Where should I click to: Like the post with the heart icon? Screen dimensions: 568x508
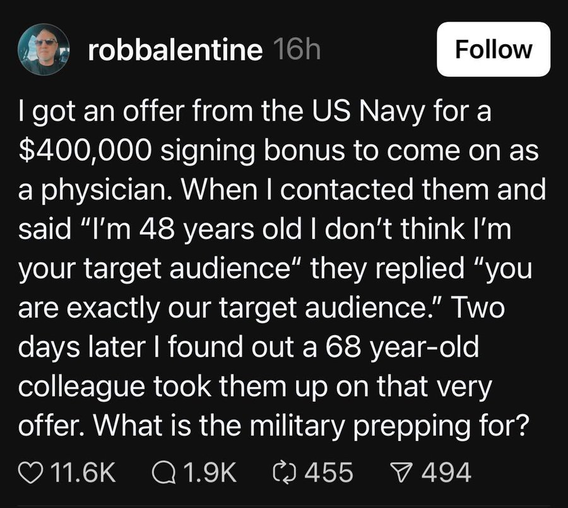point(30,474)
